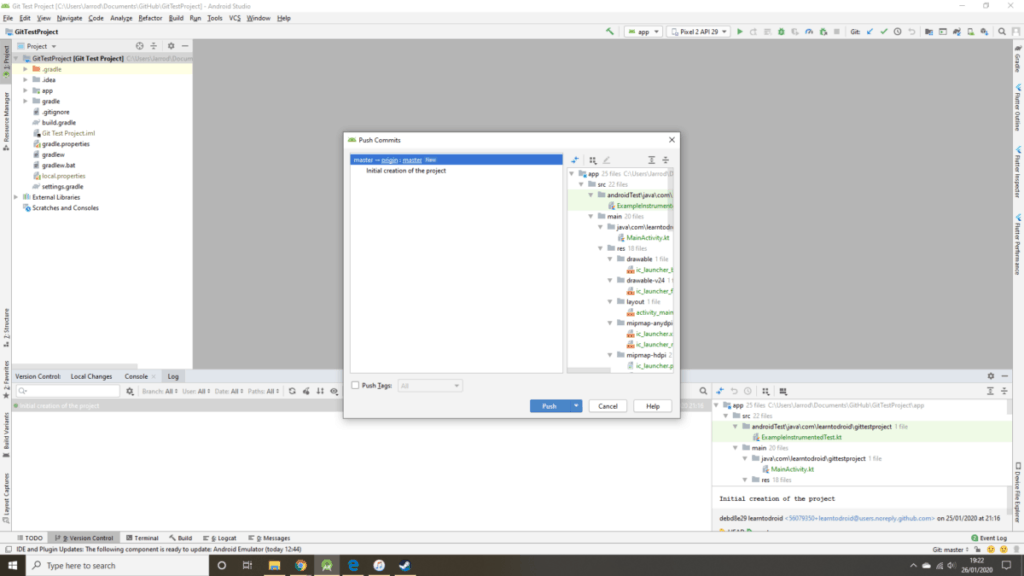Open the Pixel 2 API 29 device dropdown

click(x=698, y=32)
